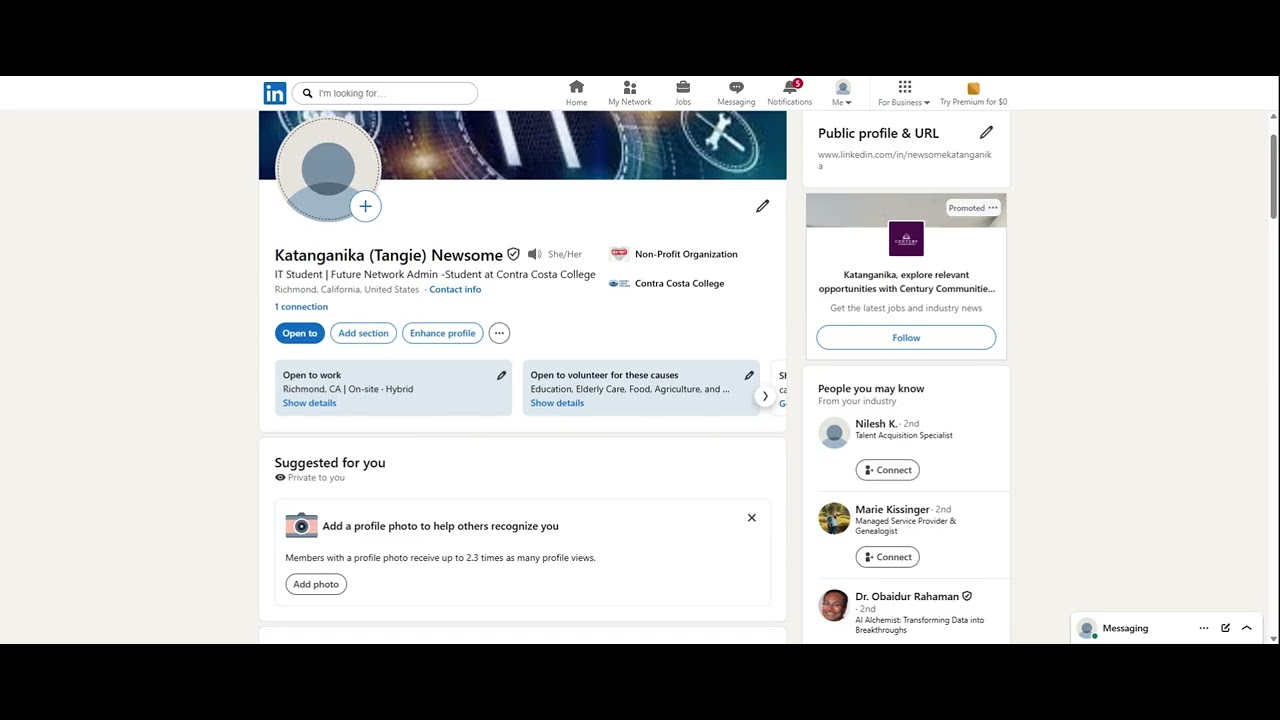1280x720 pixels.
Task: Go to the Jobs section
Action: [x=683, y=93]
